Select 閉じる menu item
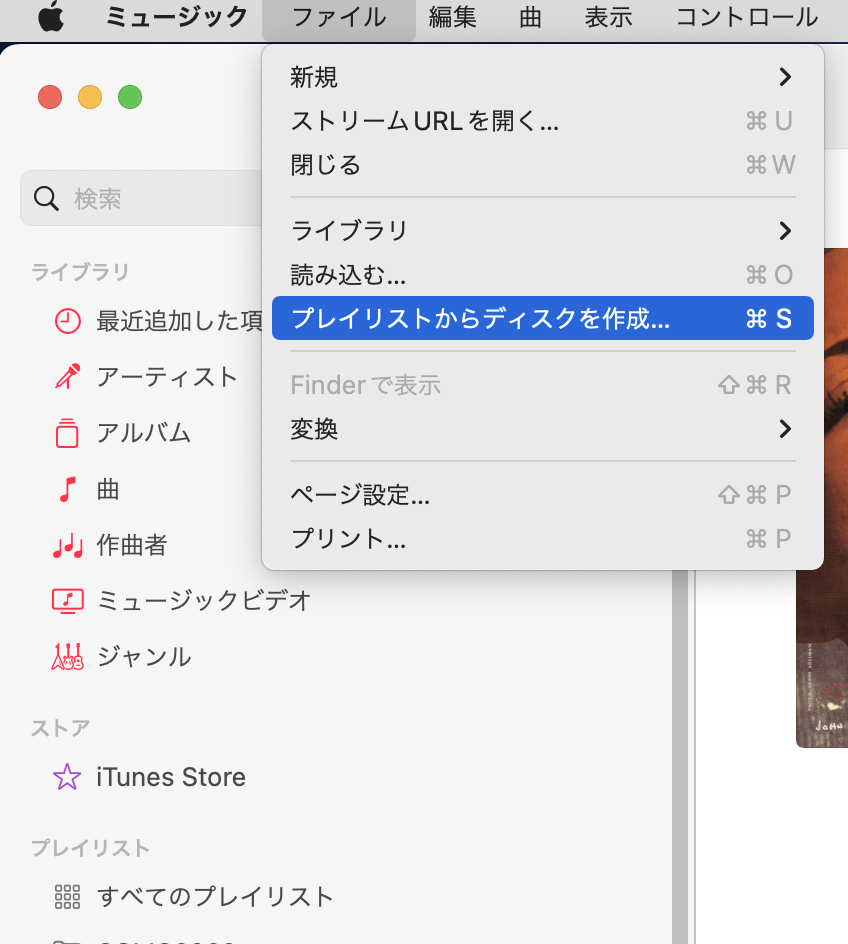 point(543,165)
